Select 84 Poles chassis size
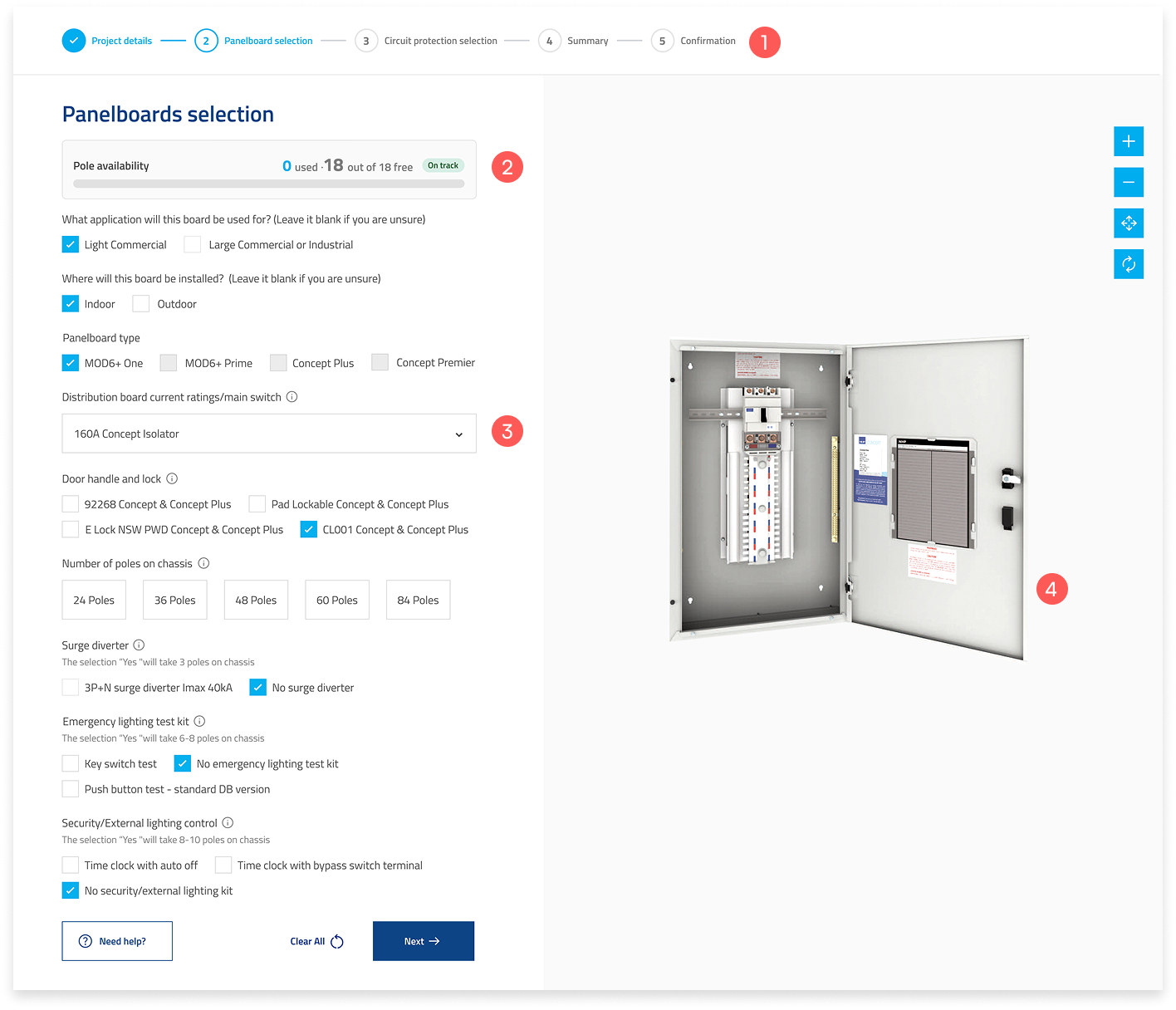The image size is (1176, 1010). coord(418,600)
